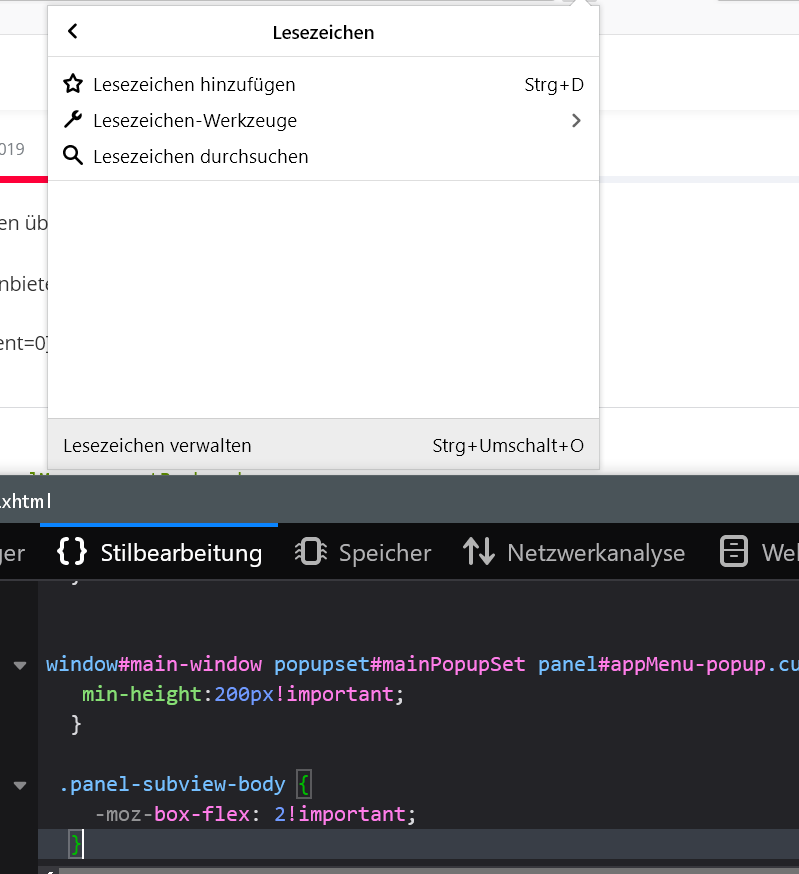Select Lesezeichen durchsuchen menu entry
Screen dimensions: 799x874
(x=200, y=157)
